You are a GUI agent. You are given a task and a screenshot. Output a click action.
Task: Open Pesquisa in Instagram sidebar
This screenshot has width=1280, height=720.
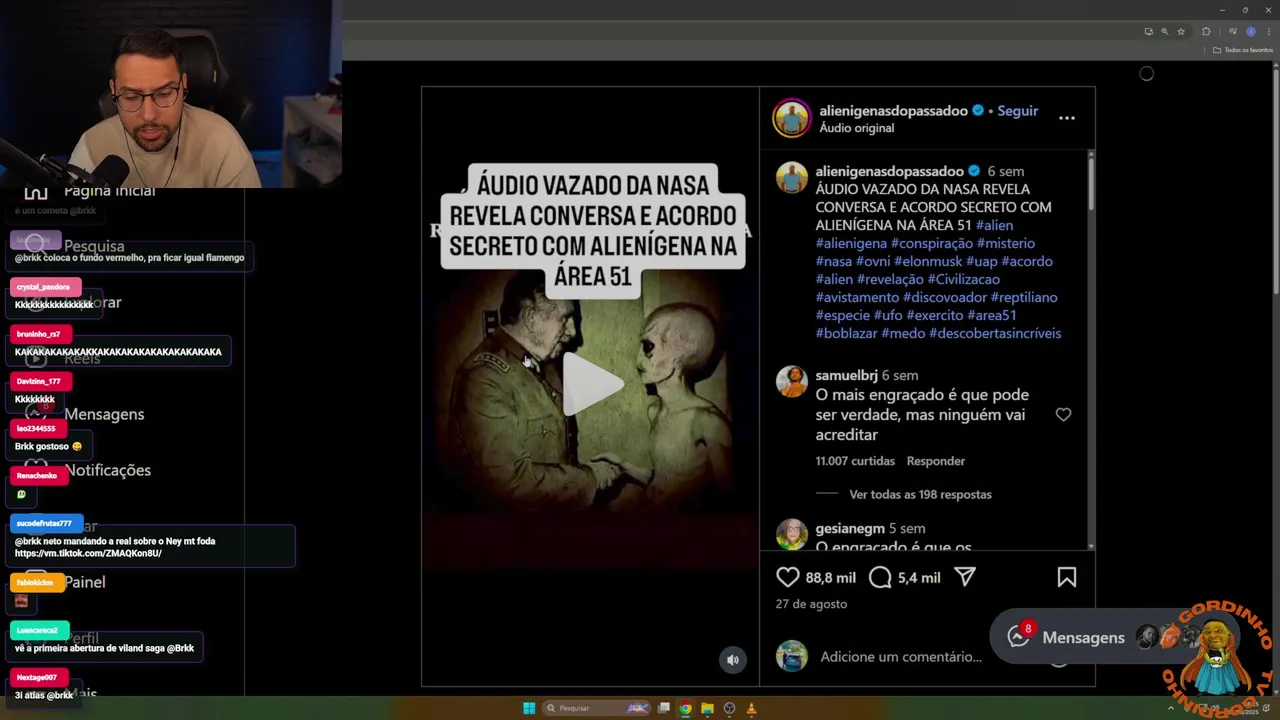[x=75, y=246]
